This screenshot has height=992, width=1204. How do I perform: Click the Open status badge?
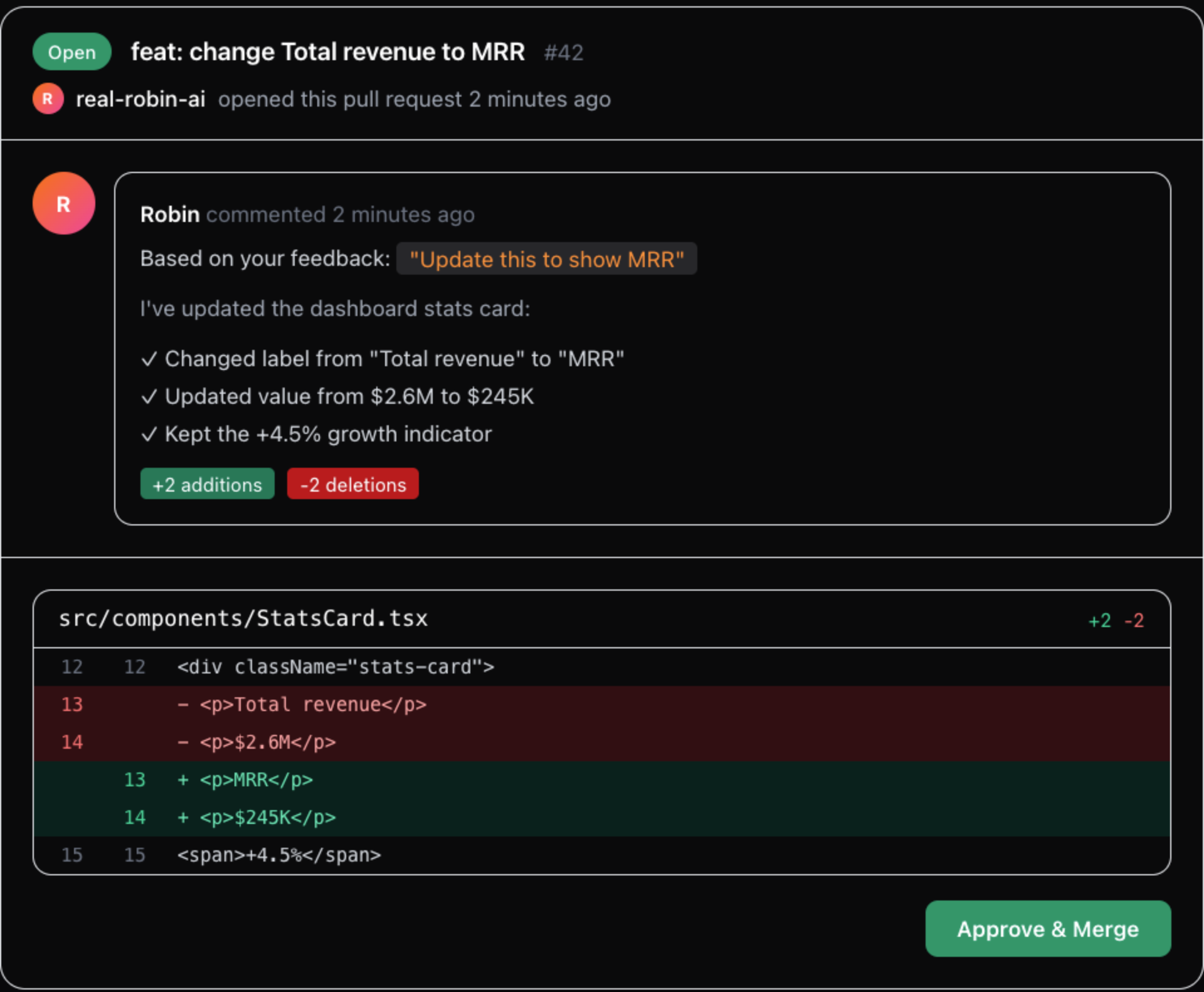pyautogui.click(x=71, y=52)
